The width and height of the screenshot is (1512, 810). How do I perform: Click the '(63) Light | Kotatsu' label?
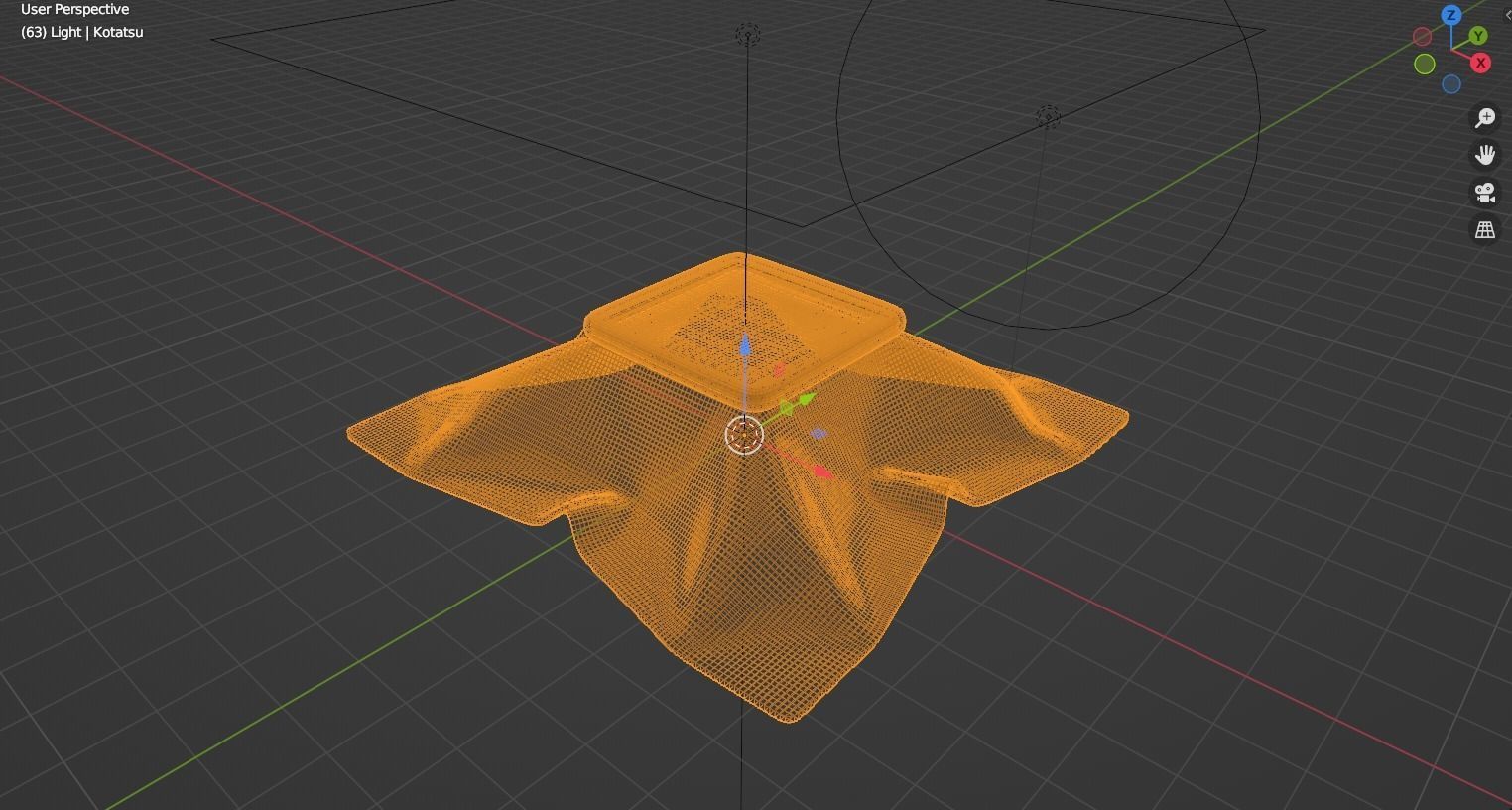coord(82,32)
